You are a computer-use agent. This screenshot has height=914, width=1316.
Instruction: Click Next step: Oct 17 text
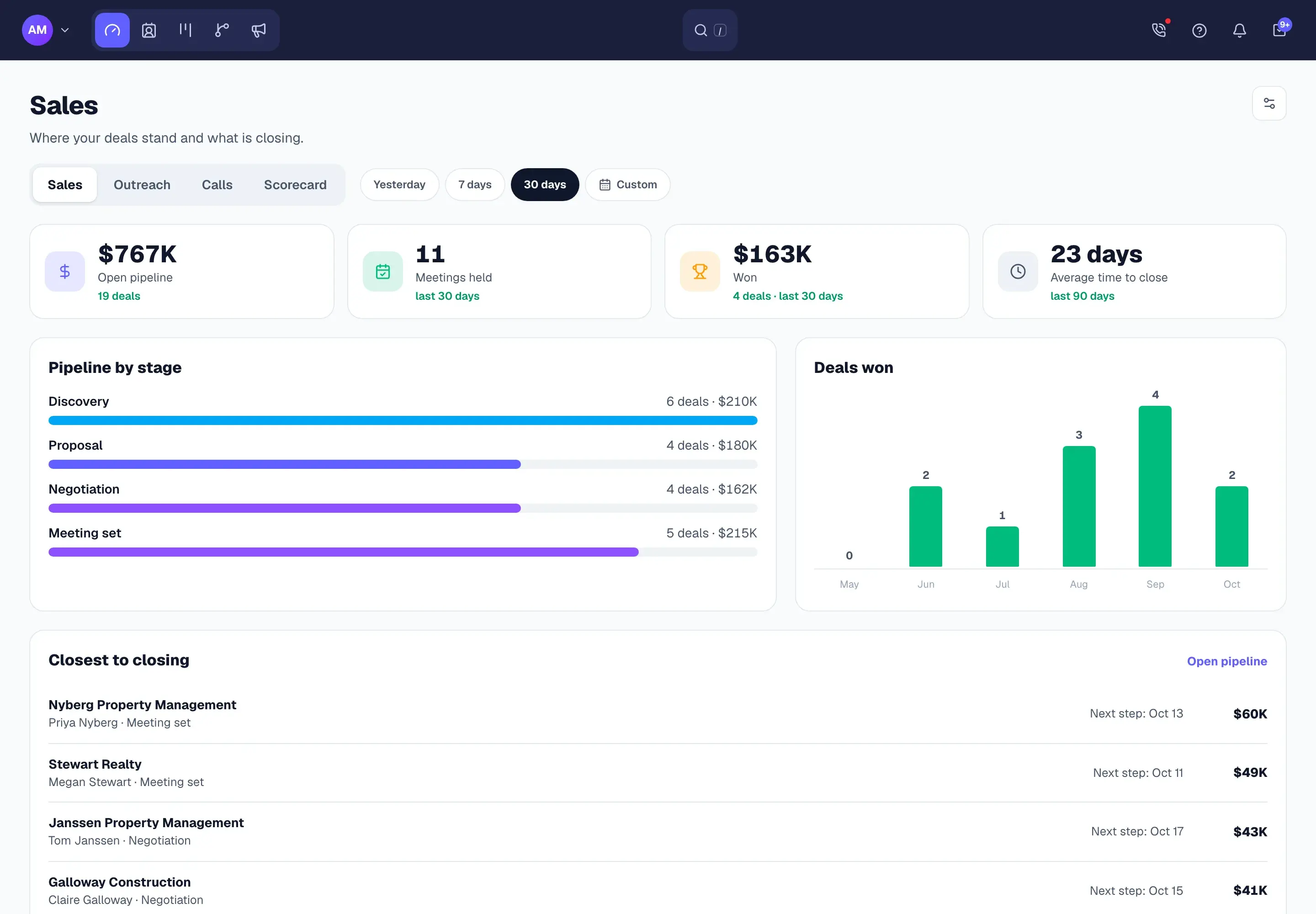pyautogui.click(x=1137, y=832)
